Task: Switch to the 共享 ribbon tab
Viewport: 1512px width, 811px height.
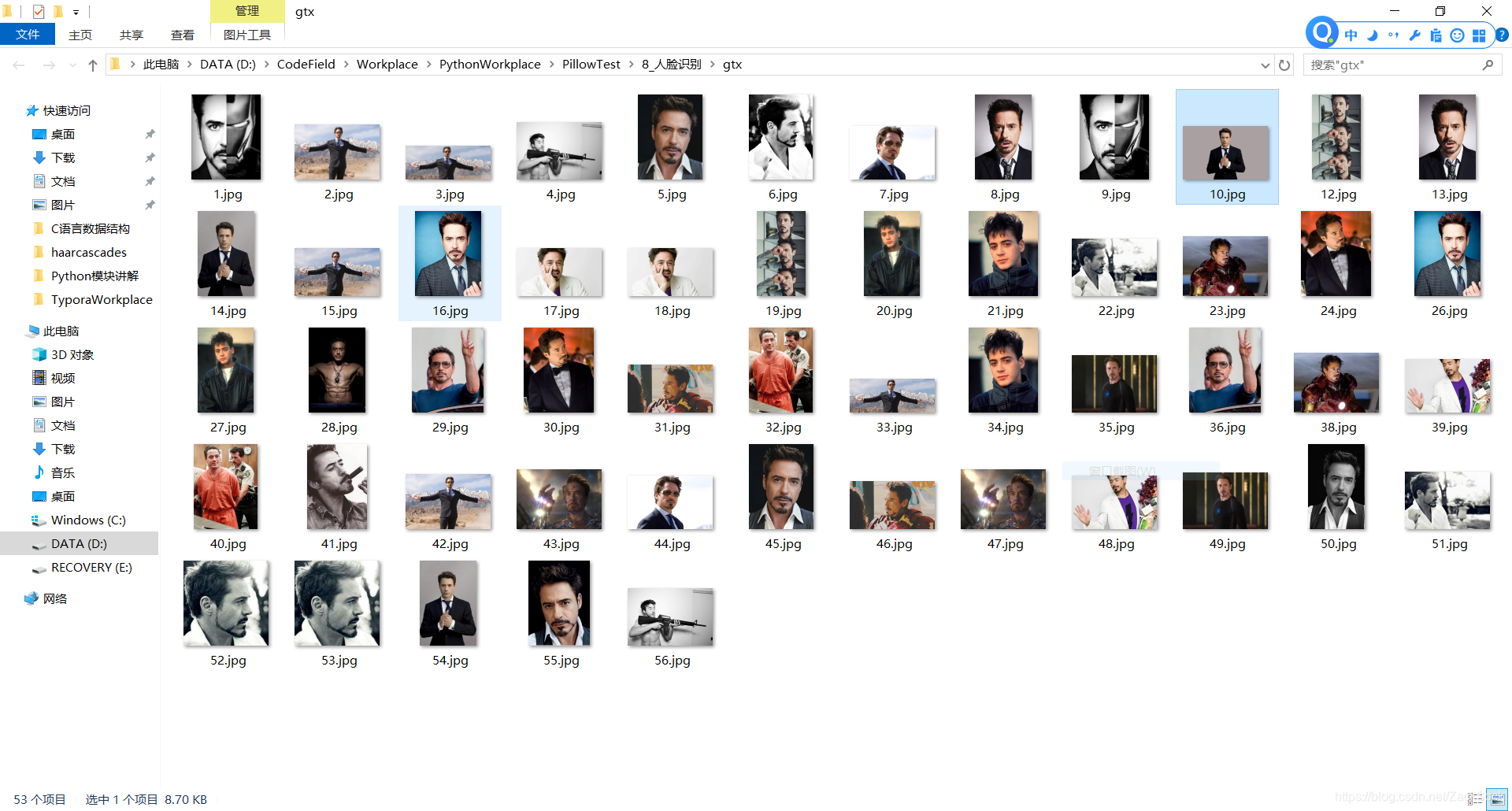Action: (132, 35)
